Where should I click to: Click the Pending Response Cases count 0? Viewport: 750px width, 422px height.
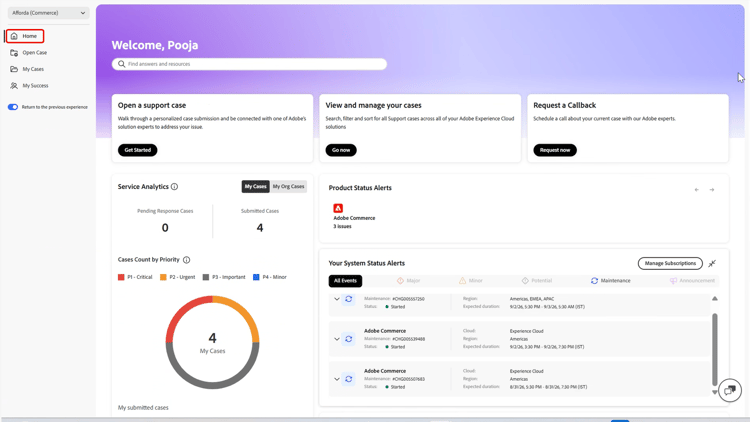point(165,228)
